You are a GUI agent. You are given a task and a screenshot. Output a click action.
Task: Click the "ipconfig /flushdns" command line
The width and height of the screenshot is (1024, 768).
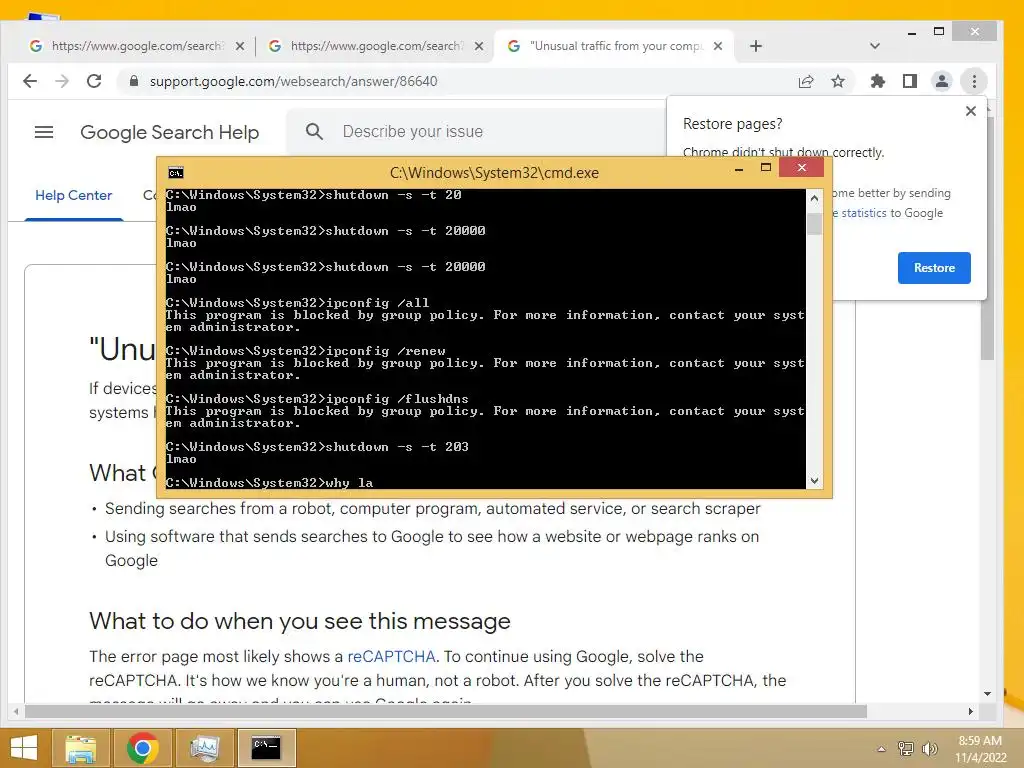pyautogui.click(x=317, y=398)
